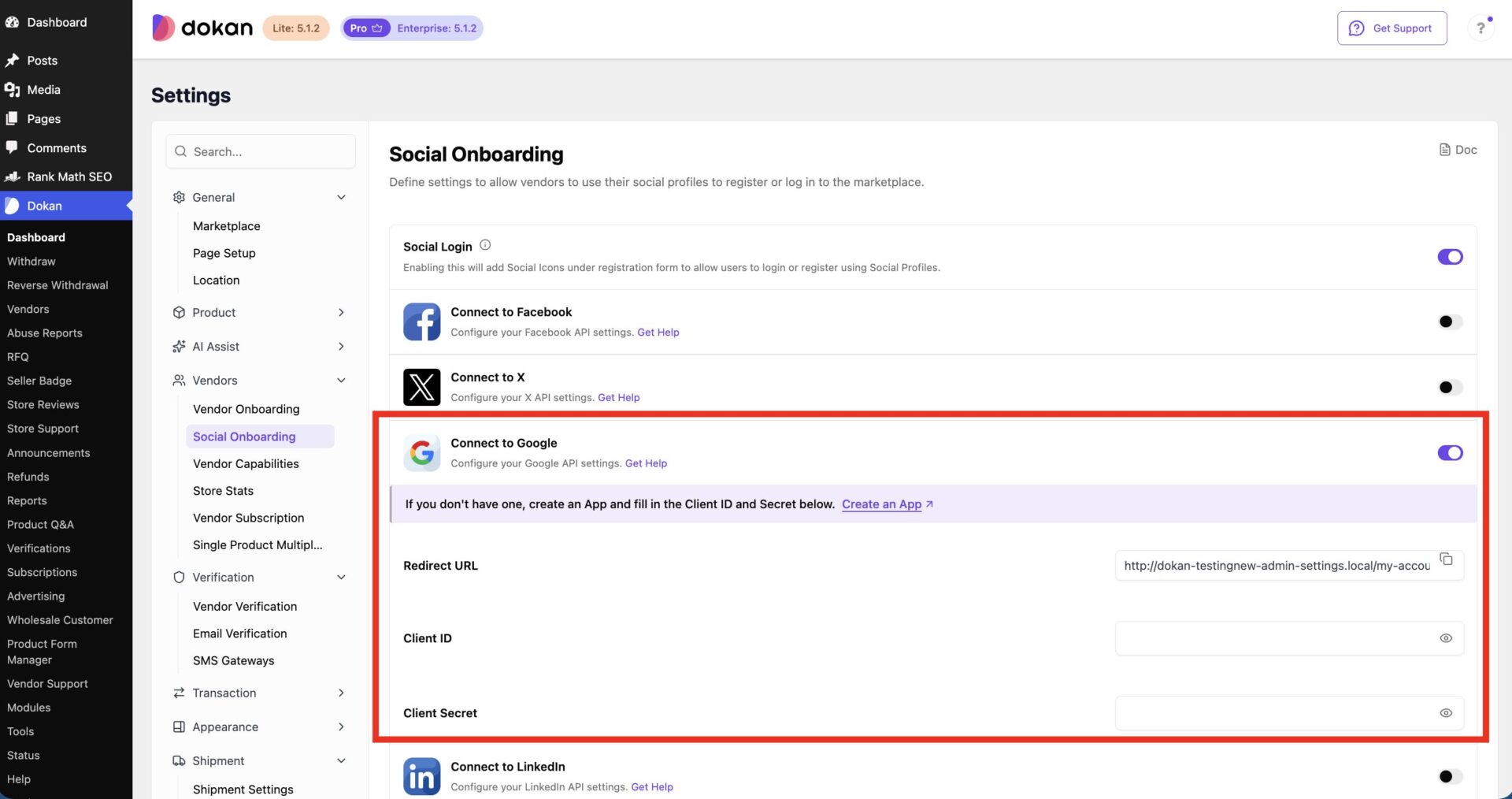Viewport: 1512px width, 799px height.
Task: Show Client ID with eye icon
Action: pos(1446,638)
